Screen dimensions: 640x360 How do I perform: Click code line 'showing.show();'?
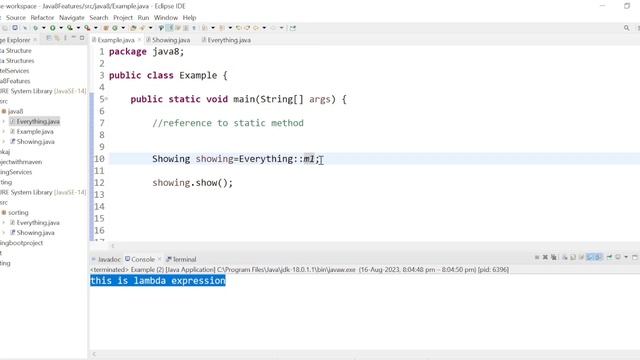192,182
